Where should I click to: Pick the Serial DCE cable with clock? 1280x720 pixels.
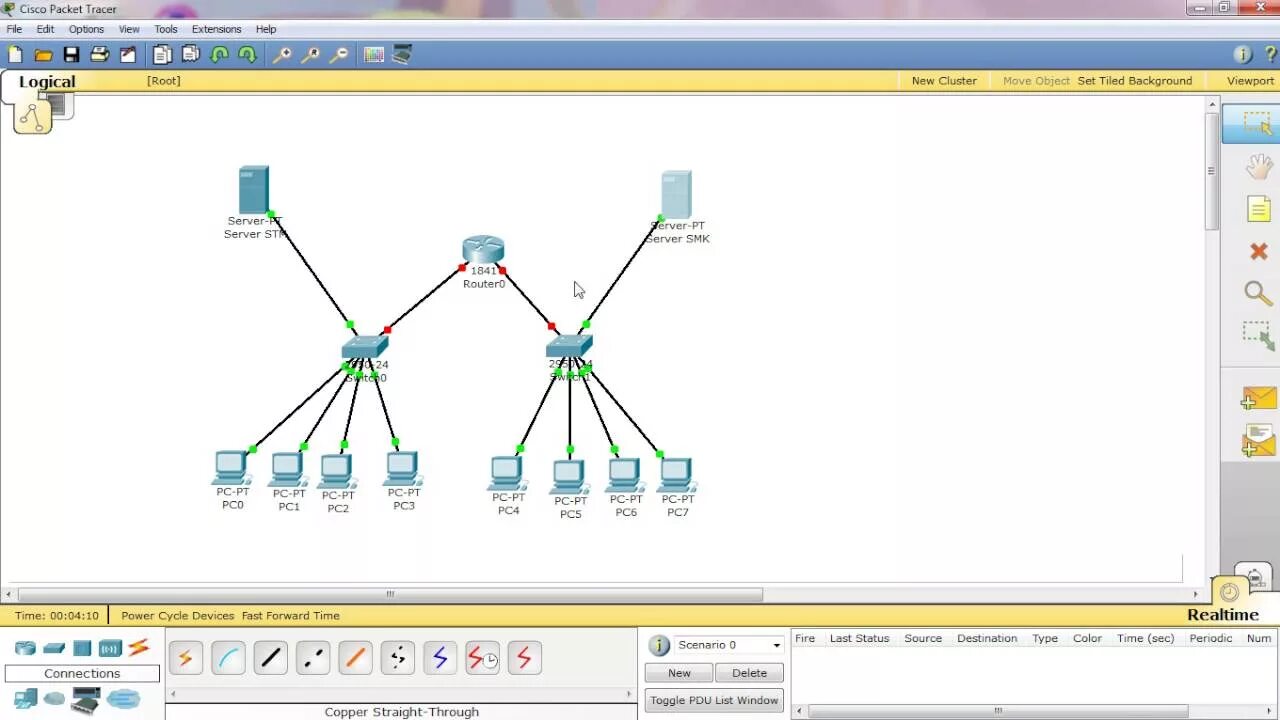pos(483,658)
